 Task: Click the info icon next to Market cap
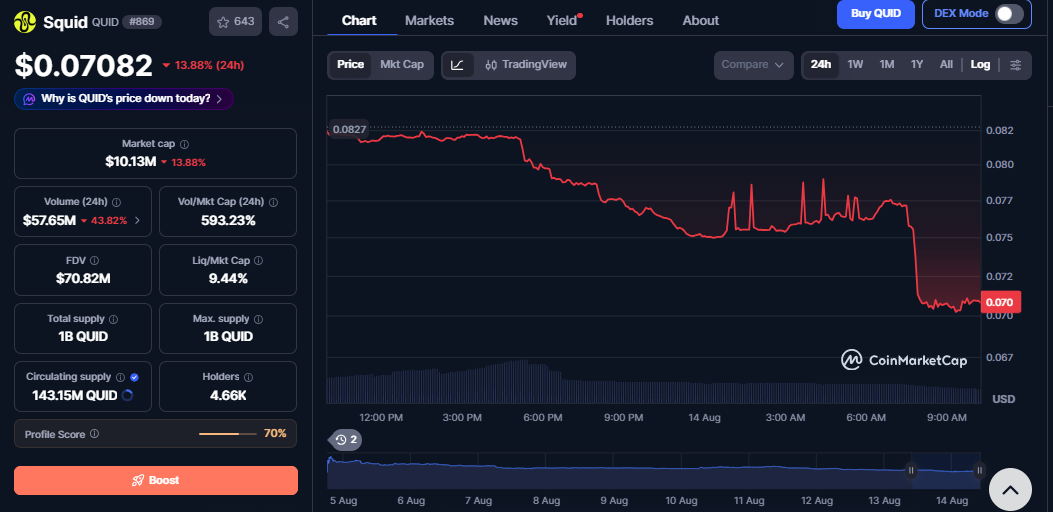click(185, 144)
